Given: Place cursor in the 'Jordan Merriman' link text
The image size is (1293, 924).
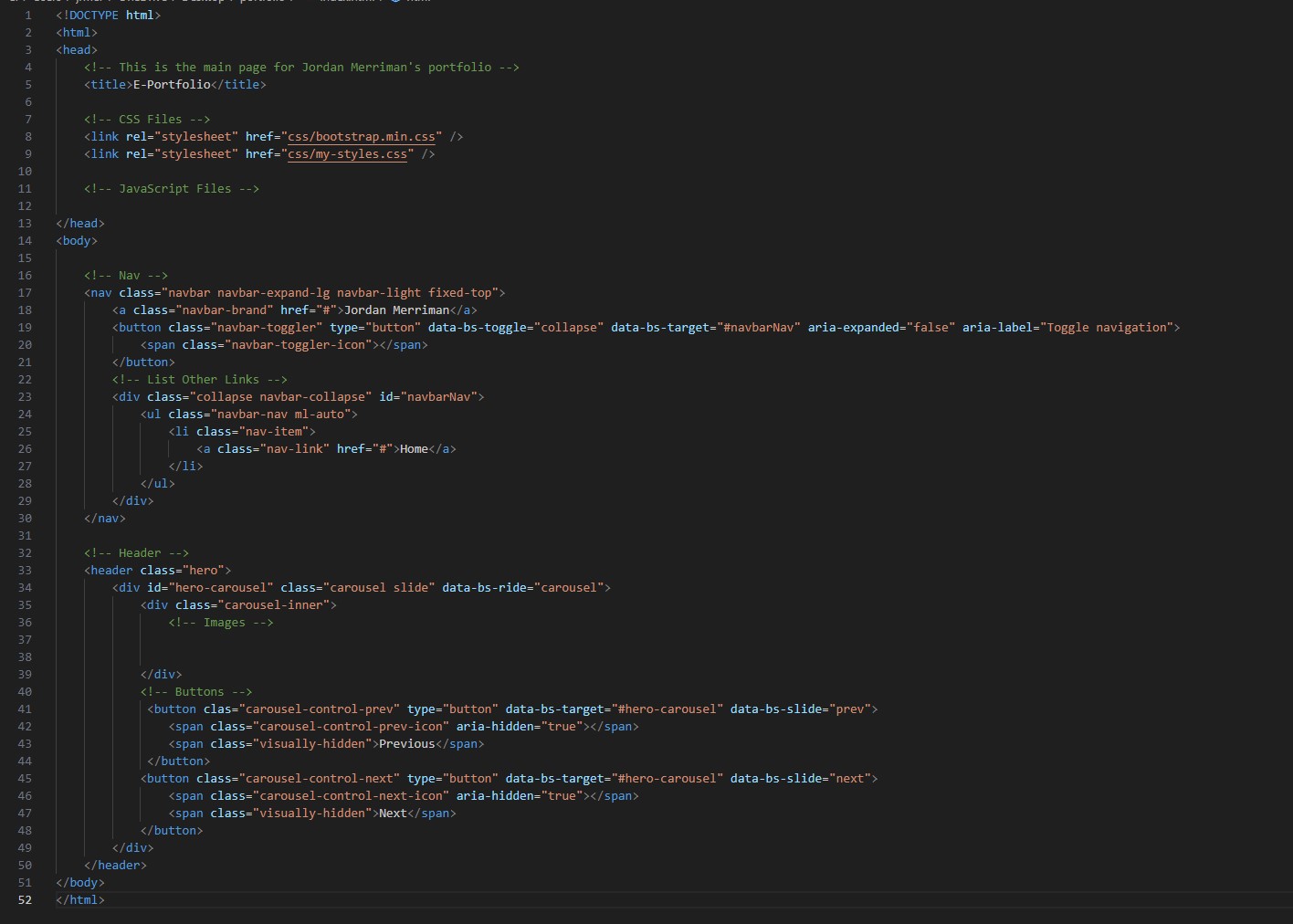Looking at the screenshot, I should coord(396,310).
